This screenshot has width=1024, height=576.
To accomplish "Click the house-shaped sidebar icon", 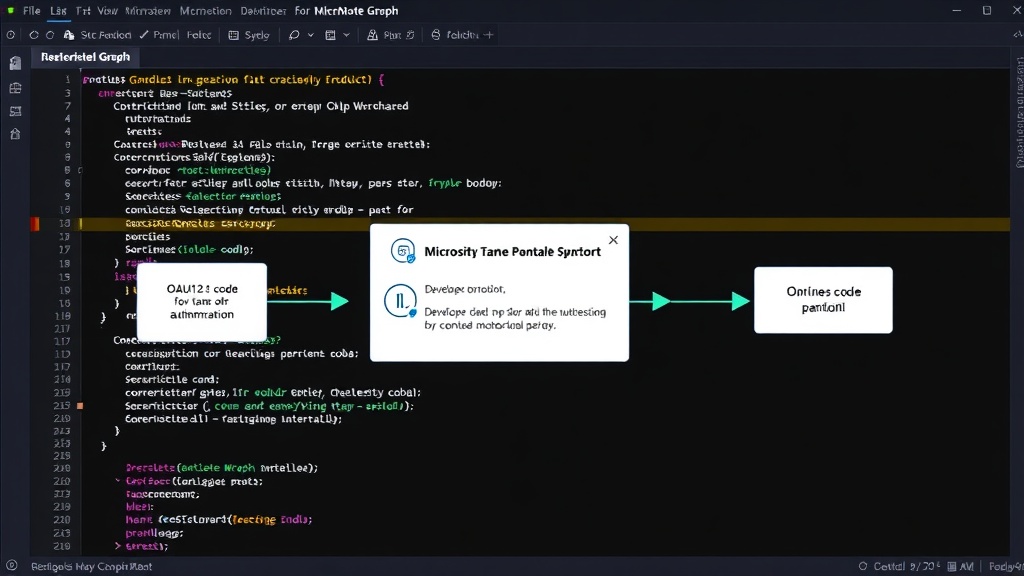I will [16, 134].
